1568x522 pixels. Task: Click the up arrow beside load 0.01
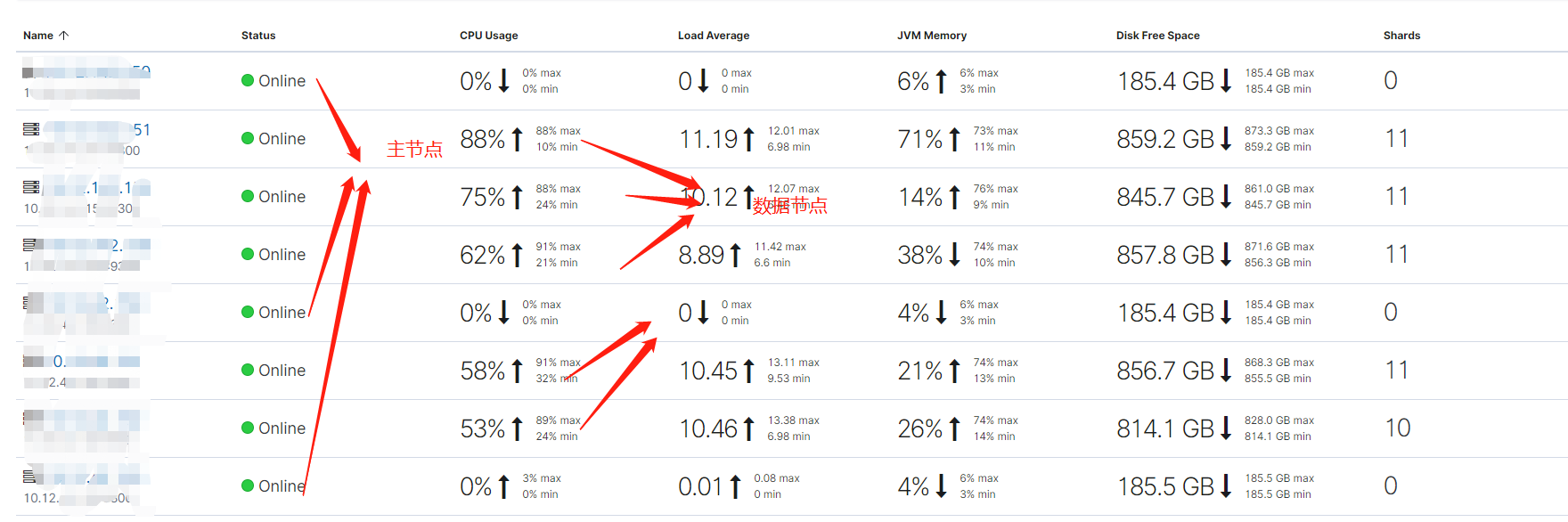click(735, 486)
